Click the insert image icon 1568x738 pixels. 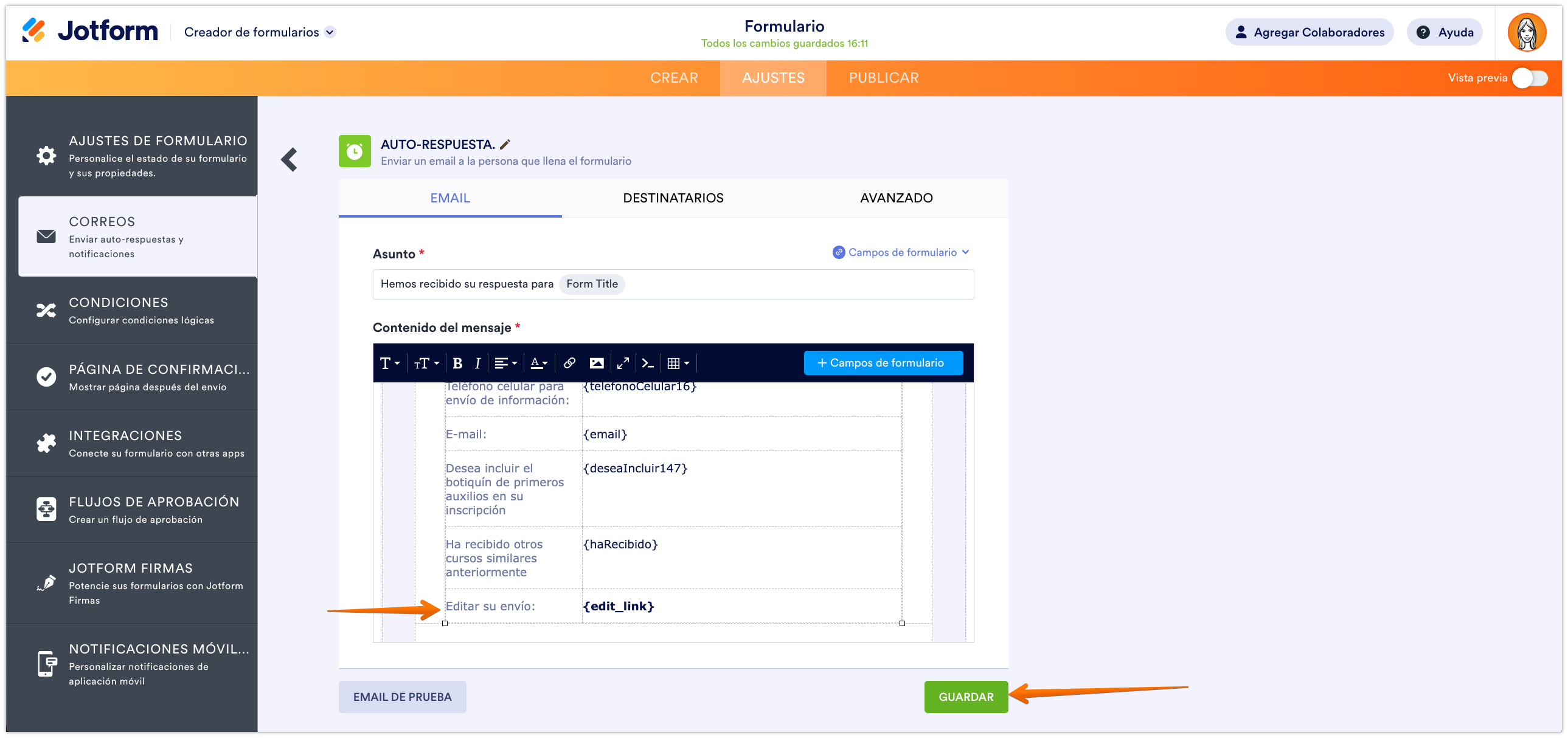click(597, 363)
